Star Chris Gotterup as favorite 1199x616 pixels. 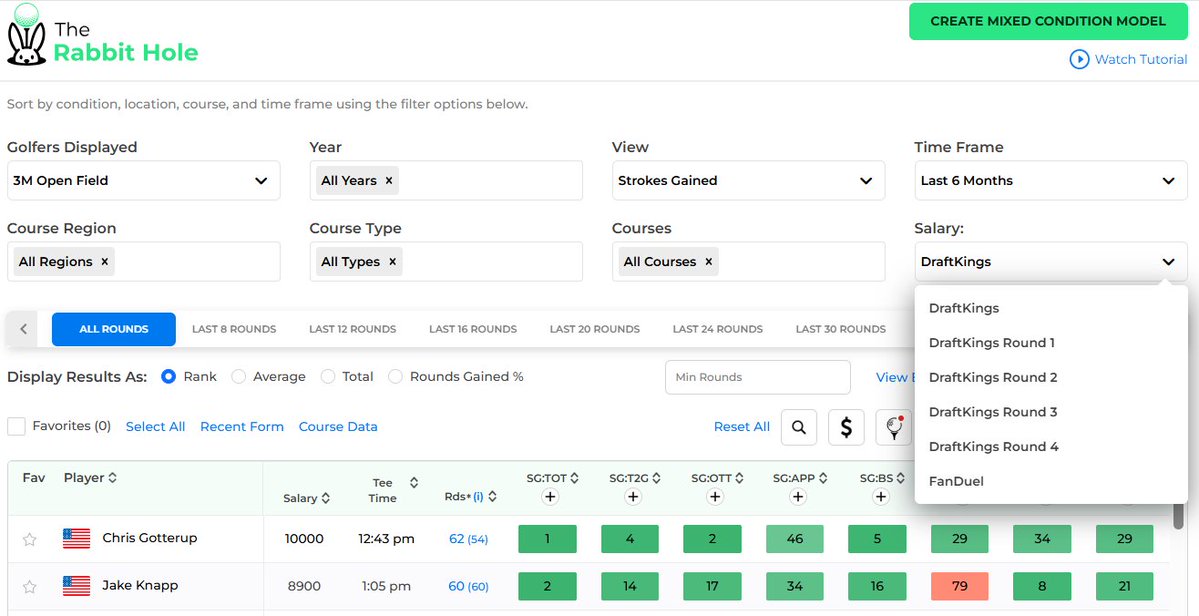coord(29,540)
